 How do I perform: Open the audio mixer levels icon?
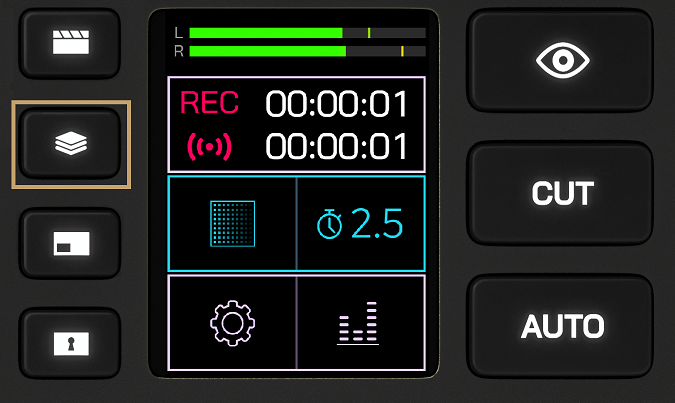tap(358, 323)
